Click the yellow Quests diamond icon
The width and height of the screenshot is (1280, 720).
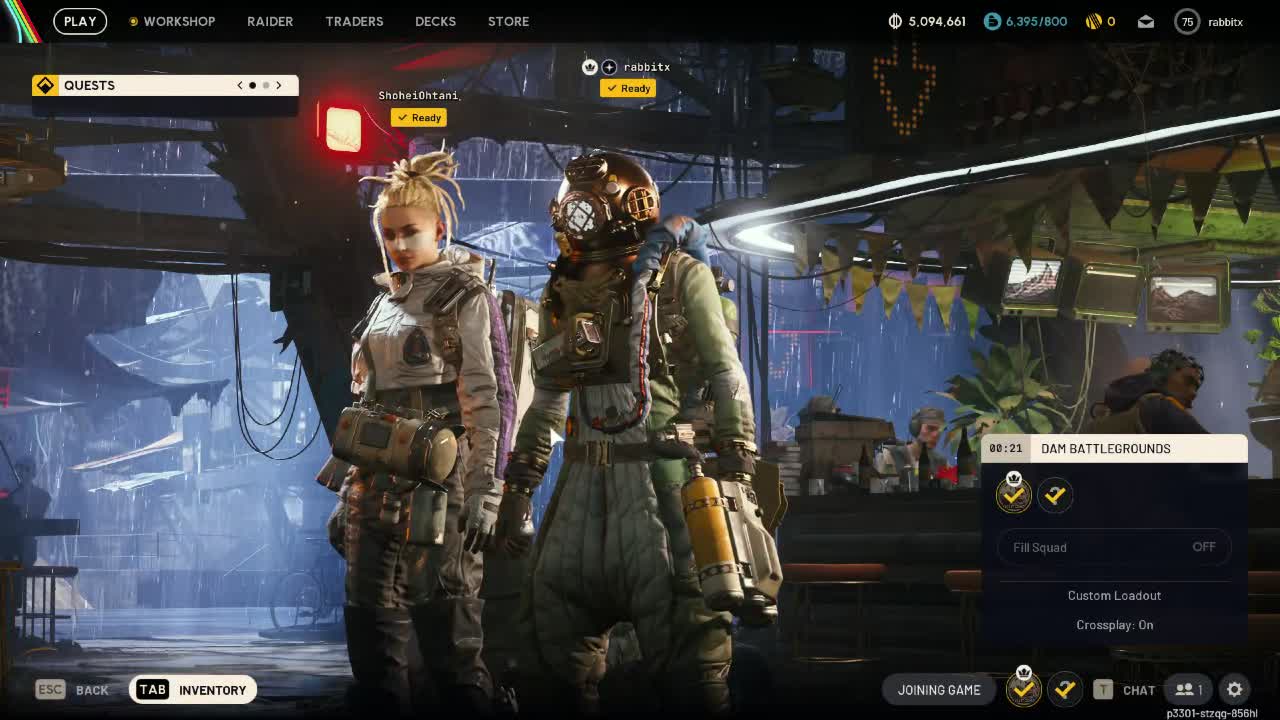(46, 85)
